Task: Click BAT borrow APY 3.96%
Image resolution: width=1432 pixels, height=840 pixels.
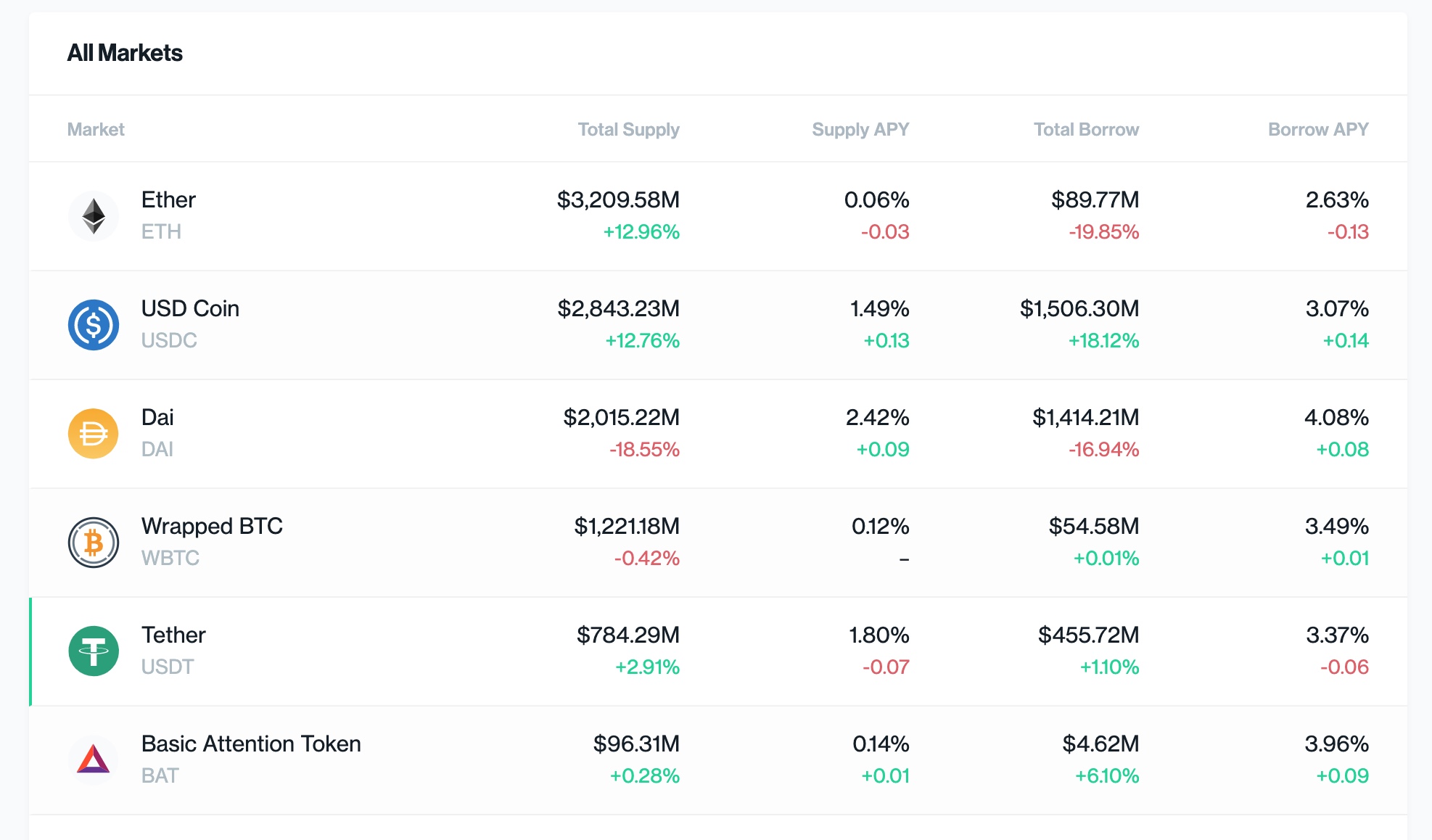Action: pos(1336,744)
